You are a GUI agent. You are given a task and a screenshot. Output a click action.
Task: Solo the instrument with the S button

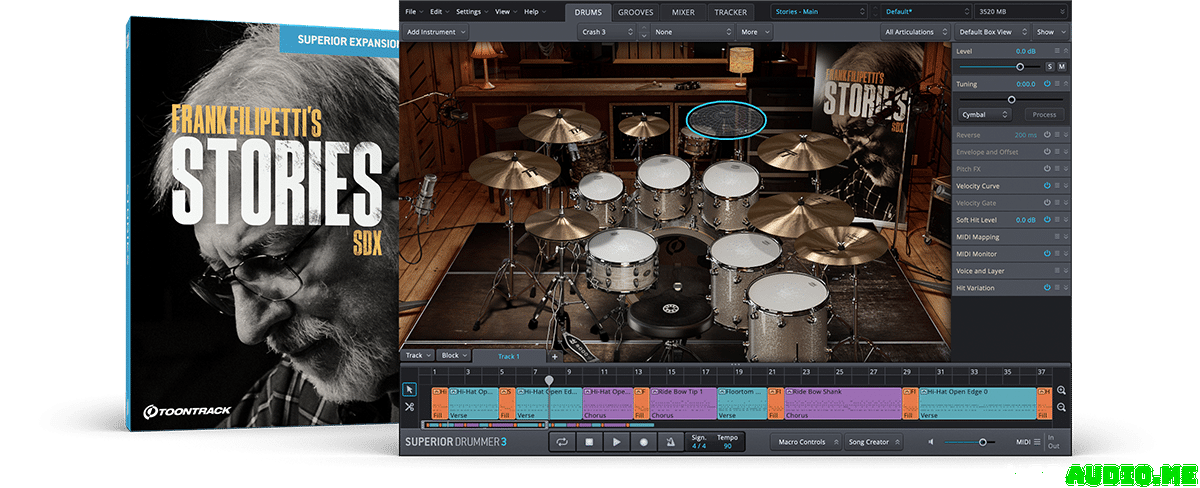pyautogui.click(x=1050, y=66)
